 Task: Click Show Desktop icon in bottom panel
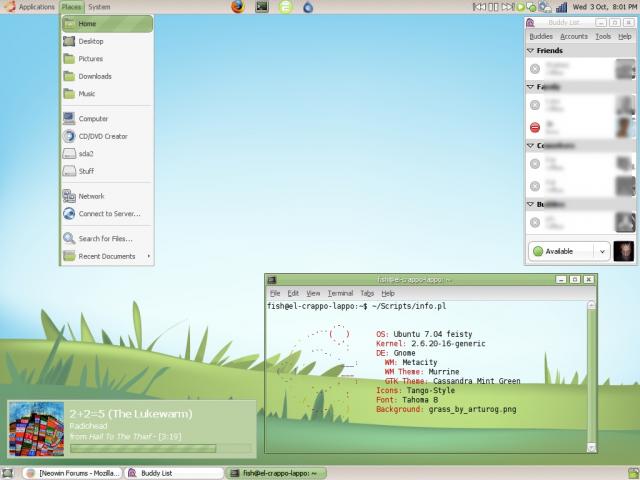(8, 473)
